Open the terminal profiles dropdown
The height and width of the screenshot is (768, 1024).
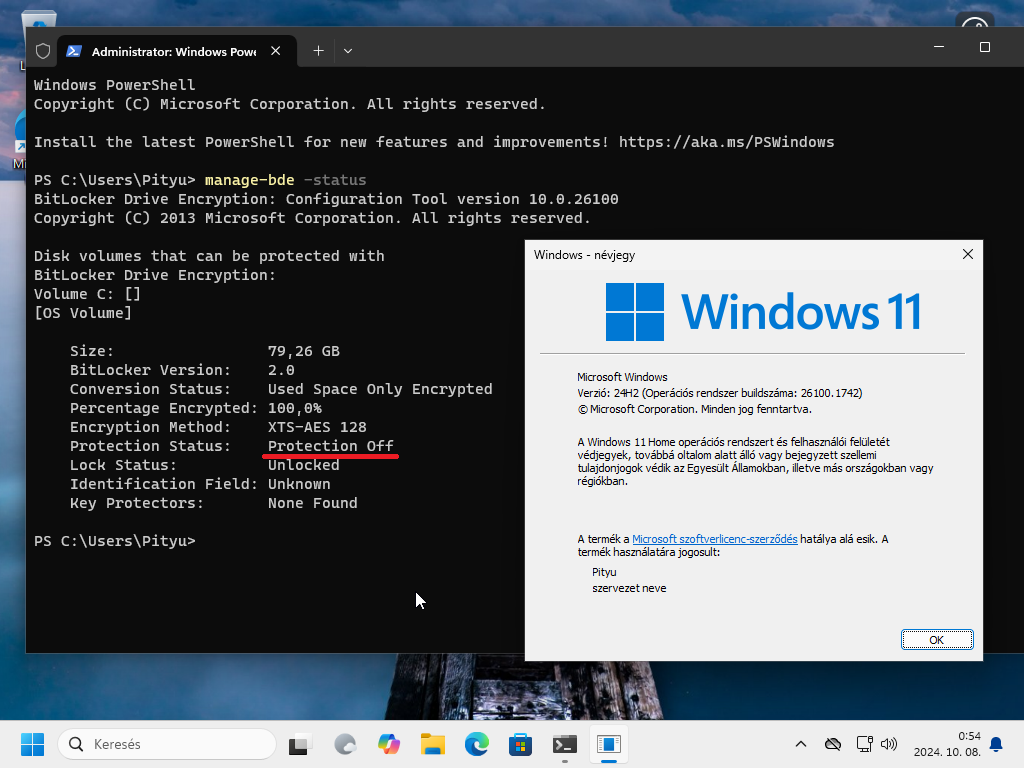click(348, 51)
